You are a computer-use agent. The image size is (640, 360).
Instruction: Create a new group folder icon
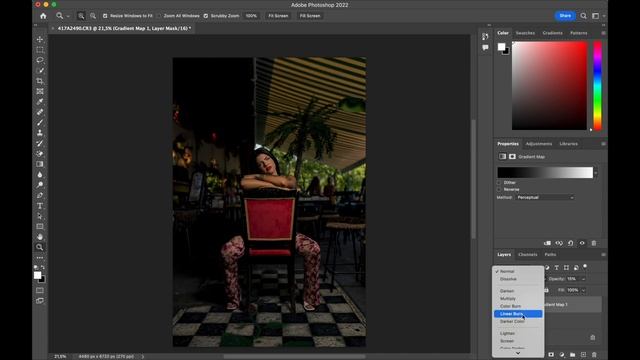pyautogui.click(x=573, y=355)
